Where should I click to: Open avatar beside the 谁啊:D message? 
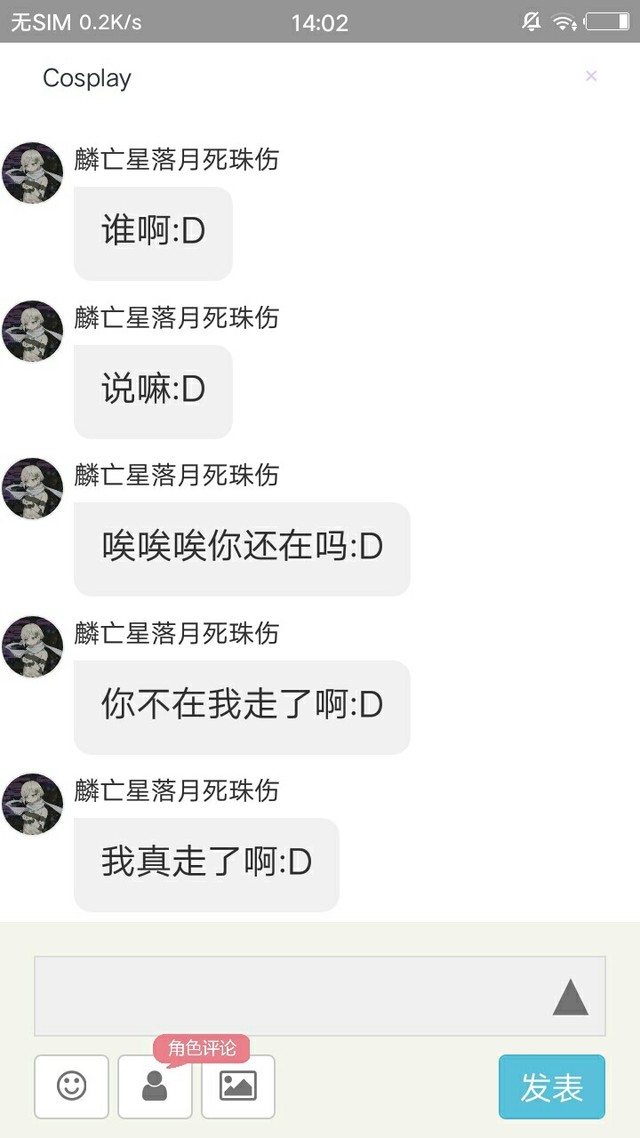[x=32, y=173]
